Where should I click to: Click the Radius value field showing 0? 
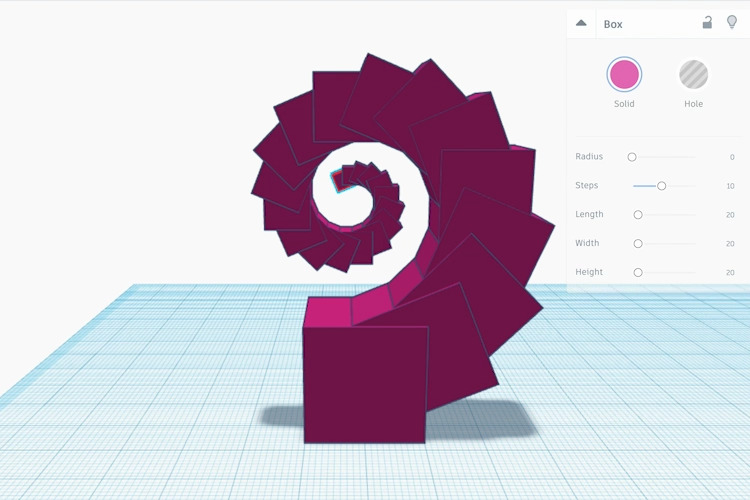(x=731, y=157)
